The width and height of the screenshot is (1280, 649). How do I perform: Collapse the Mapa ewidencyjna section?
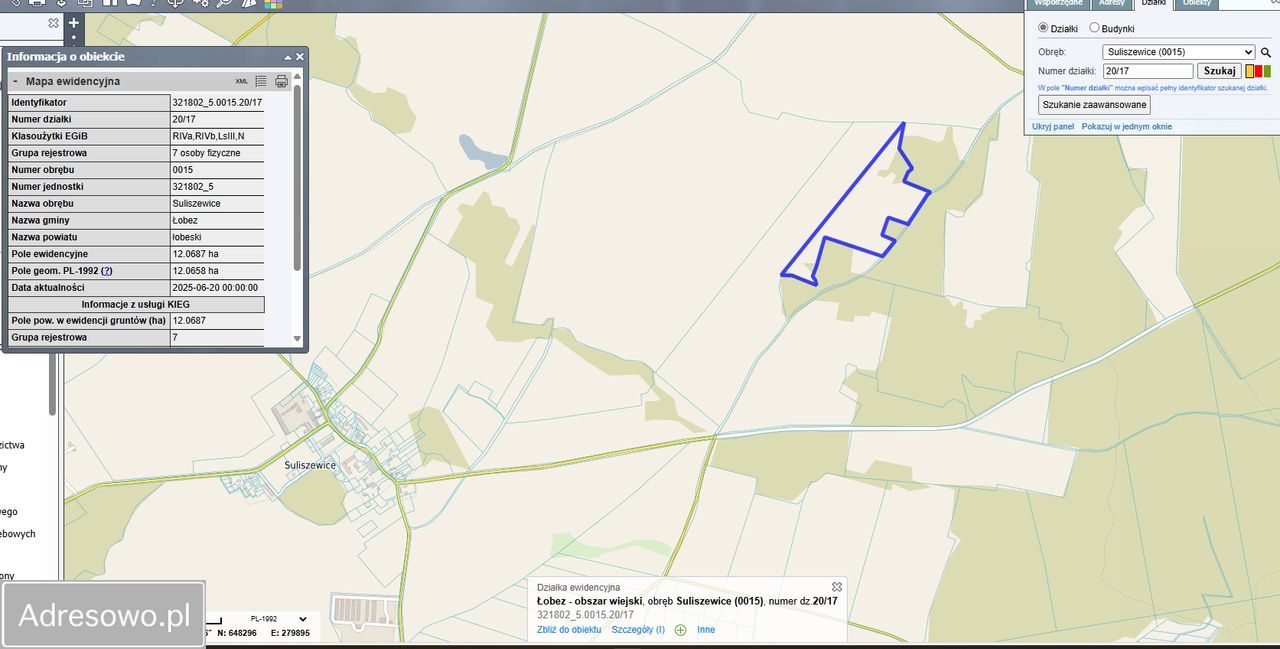click(15, 81)
